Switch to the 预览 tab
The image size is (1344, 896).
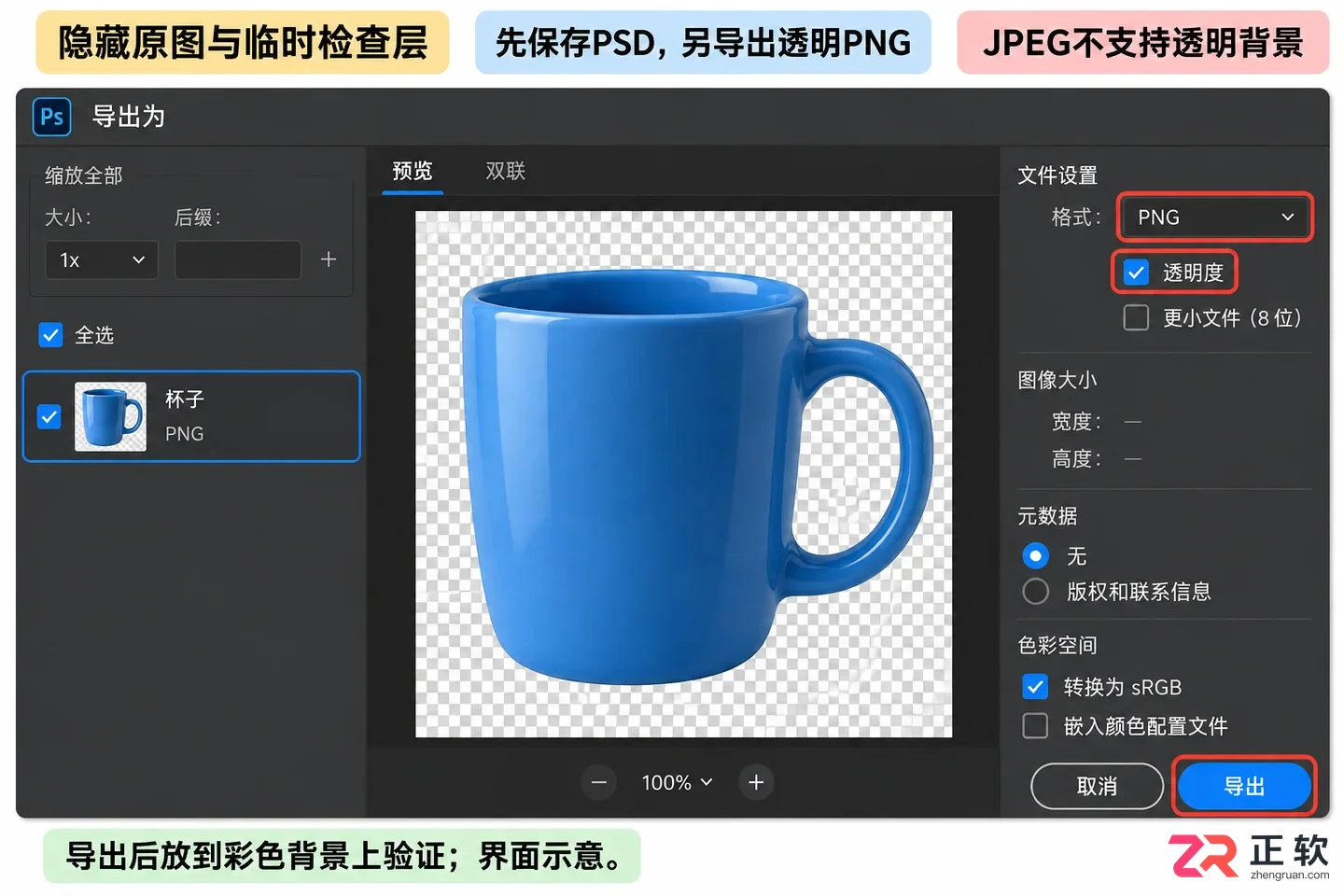click(413, 171)
